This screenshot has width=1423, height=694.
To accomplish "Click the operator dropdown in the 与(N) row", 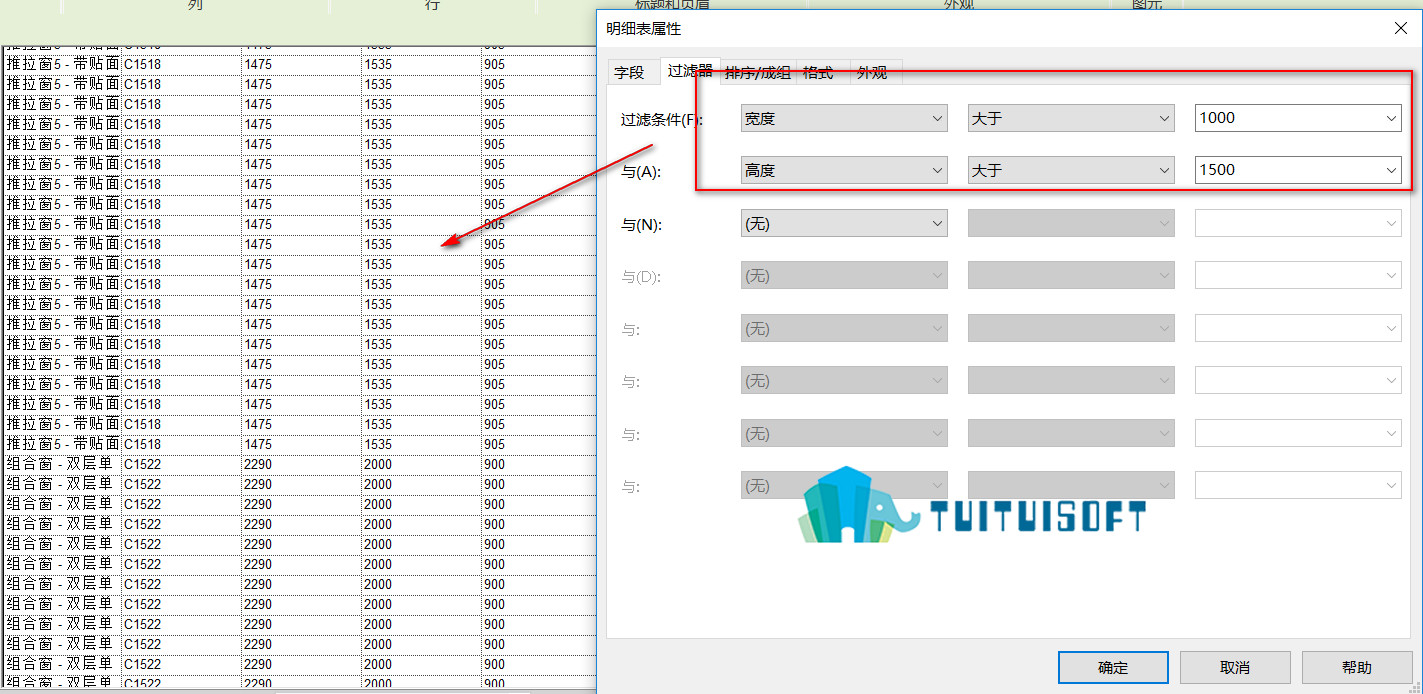I will coord(1071,223).
